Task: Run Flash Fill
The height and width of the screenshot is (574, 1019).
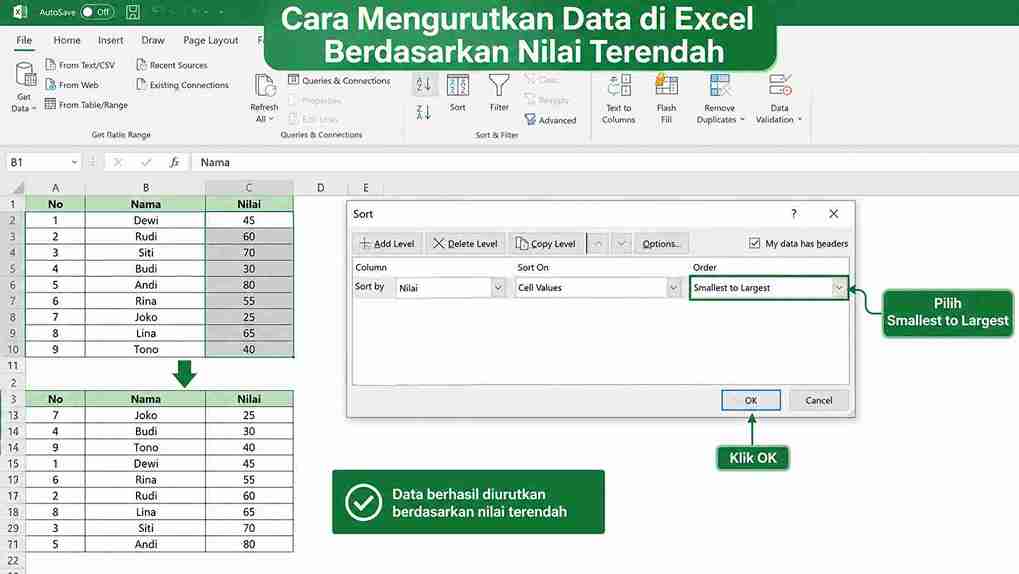Action: pos(666,99)
